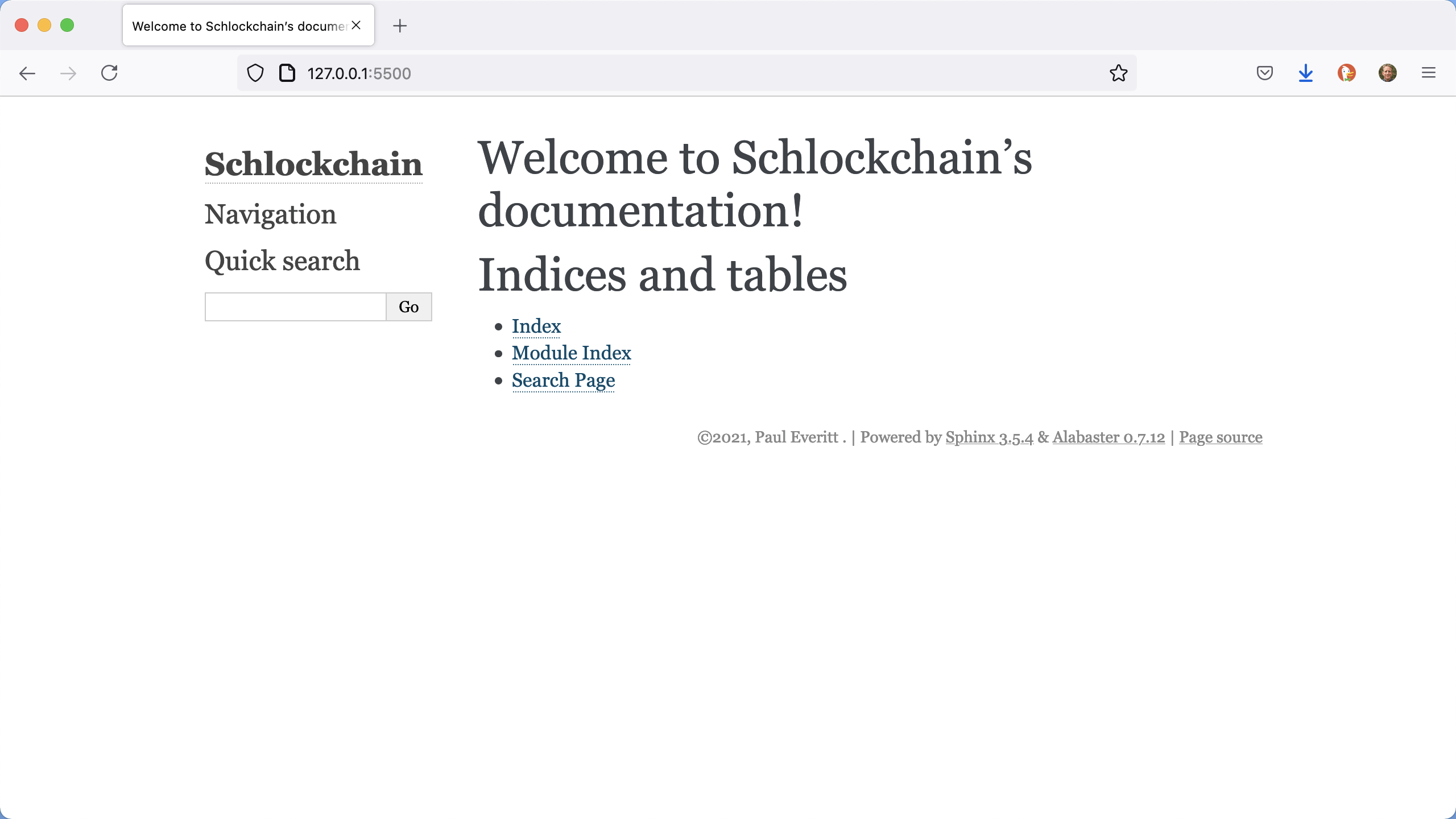Open the Pocket save icon

[1264, 73]
